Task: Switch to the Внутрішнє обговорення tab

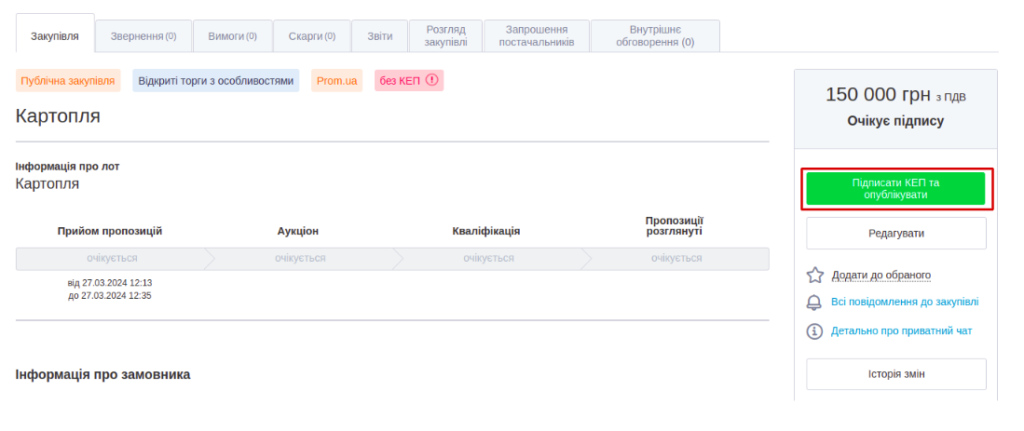Action: 655,36
